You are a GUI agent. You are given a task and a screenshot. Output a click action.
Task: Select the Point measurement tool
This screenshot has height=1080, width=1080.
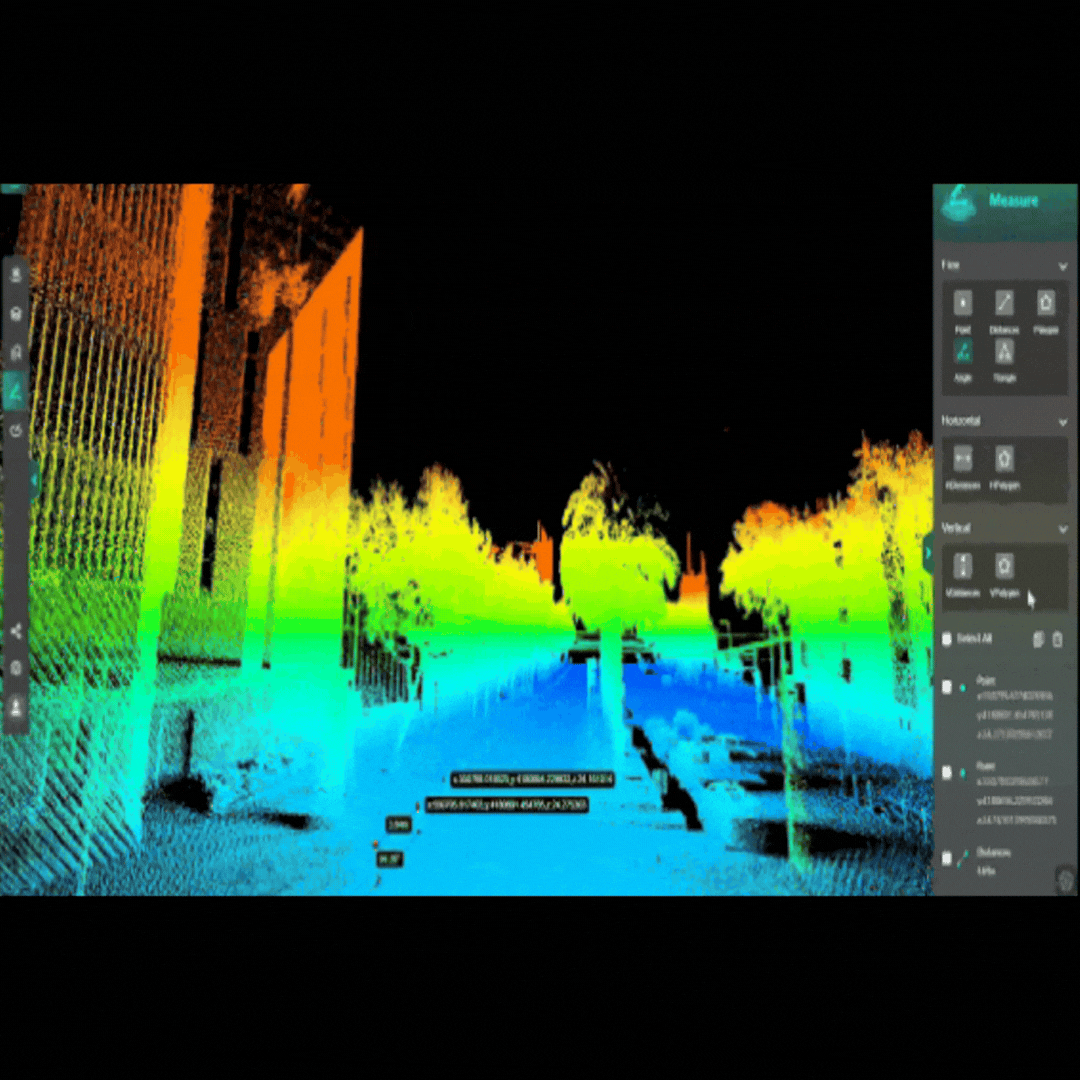click(962, 304)
